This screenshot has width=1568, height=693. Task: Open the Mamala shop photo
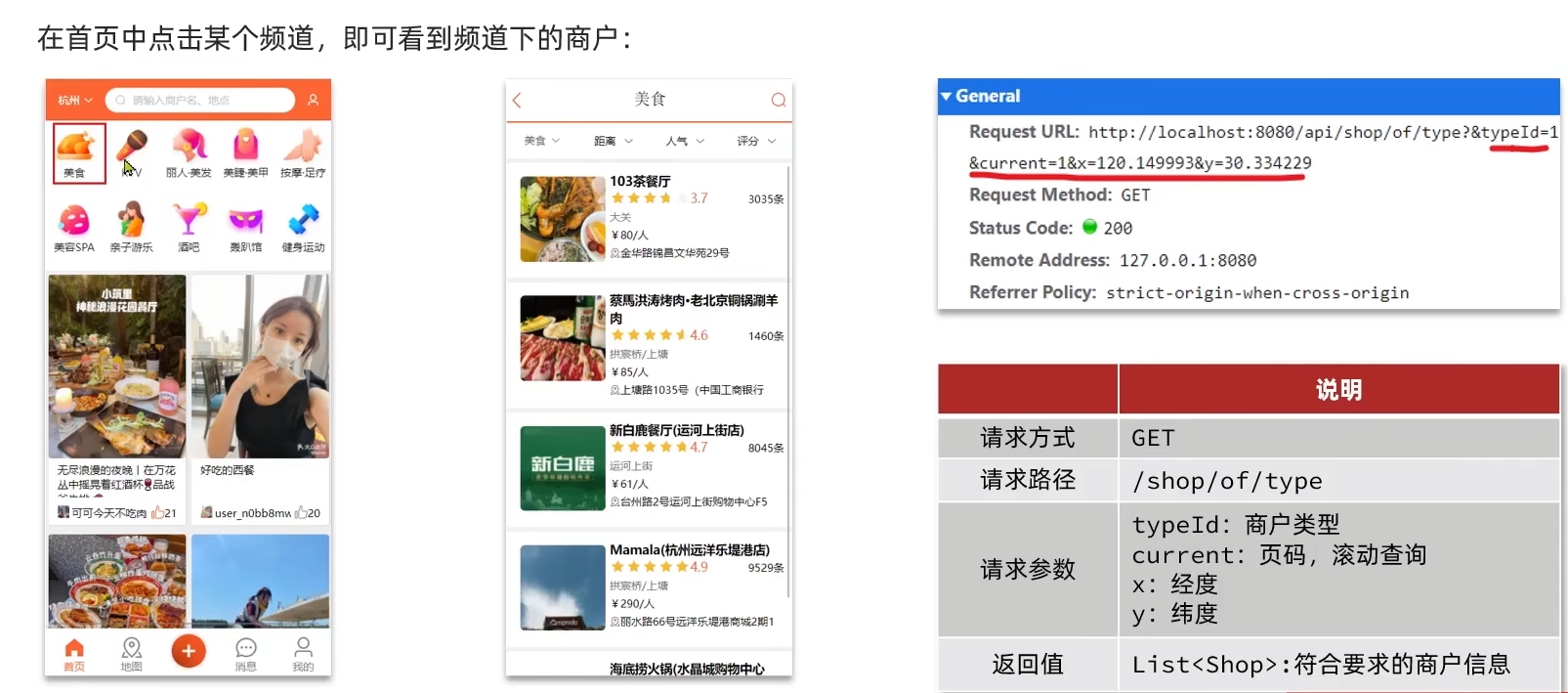tap(563, 587)
